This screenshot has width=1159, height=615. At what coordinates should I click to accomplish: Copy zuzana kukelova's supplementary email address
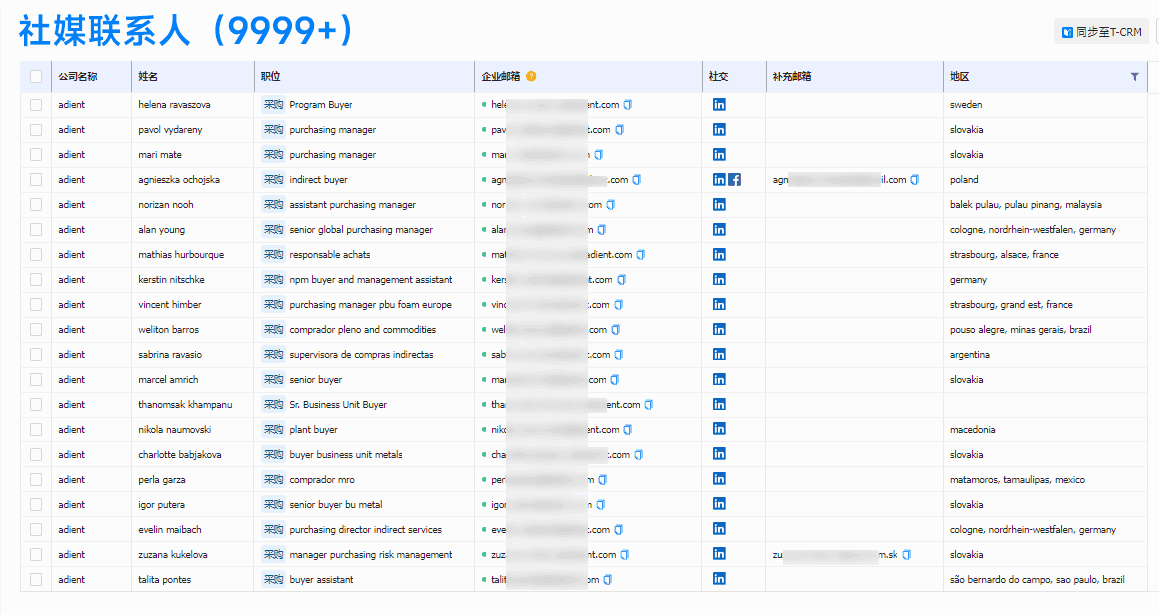pyautogui.click(x=921, y=555)
